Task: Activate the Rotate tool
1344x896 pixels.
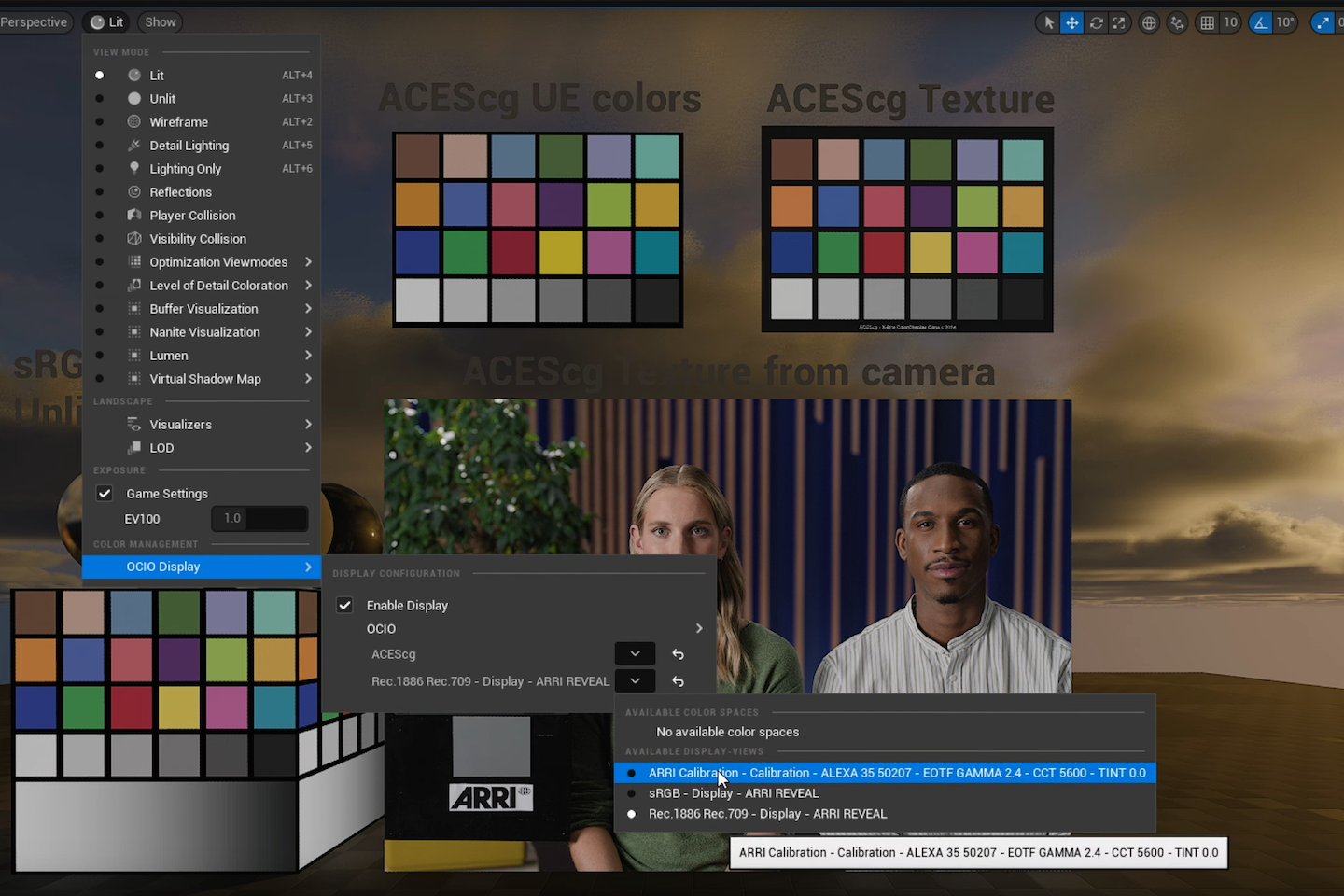Action: 1096,22
